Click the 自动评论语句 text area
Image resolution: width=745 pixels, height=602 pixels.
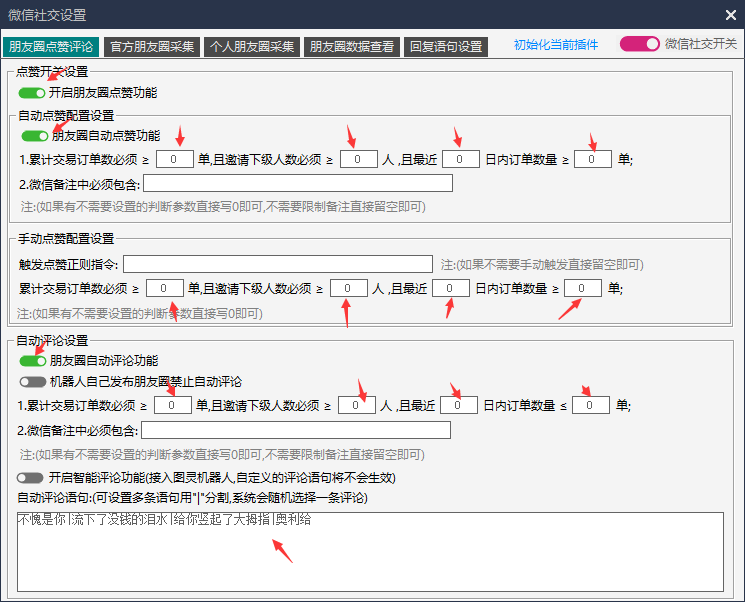click(370, 551)
